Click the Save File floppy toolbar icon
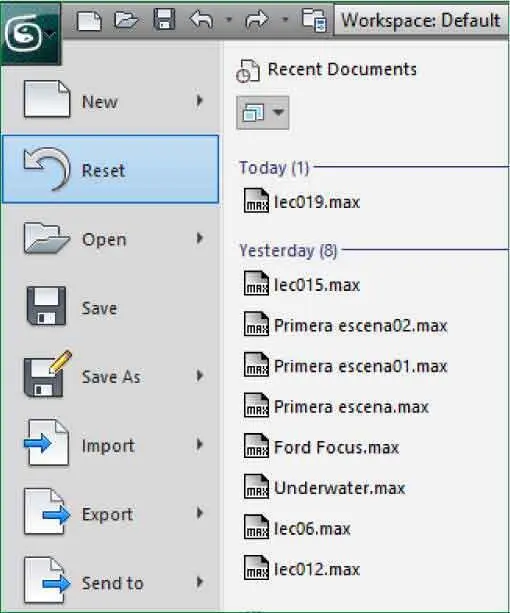Image resolution: width=510 pixels, height=613 pixels. (164, 20)
